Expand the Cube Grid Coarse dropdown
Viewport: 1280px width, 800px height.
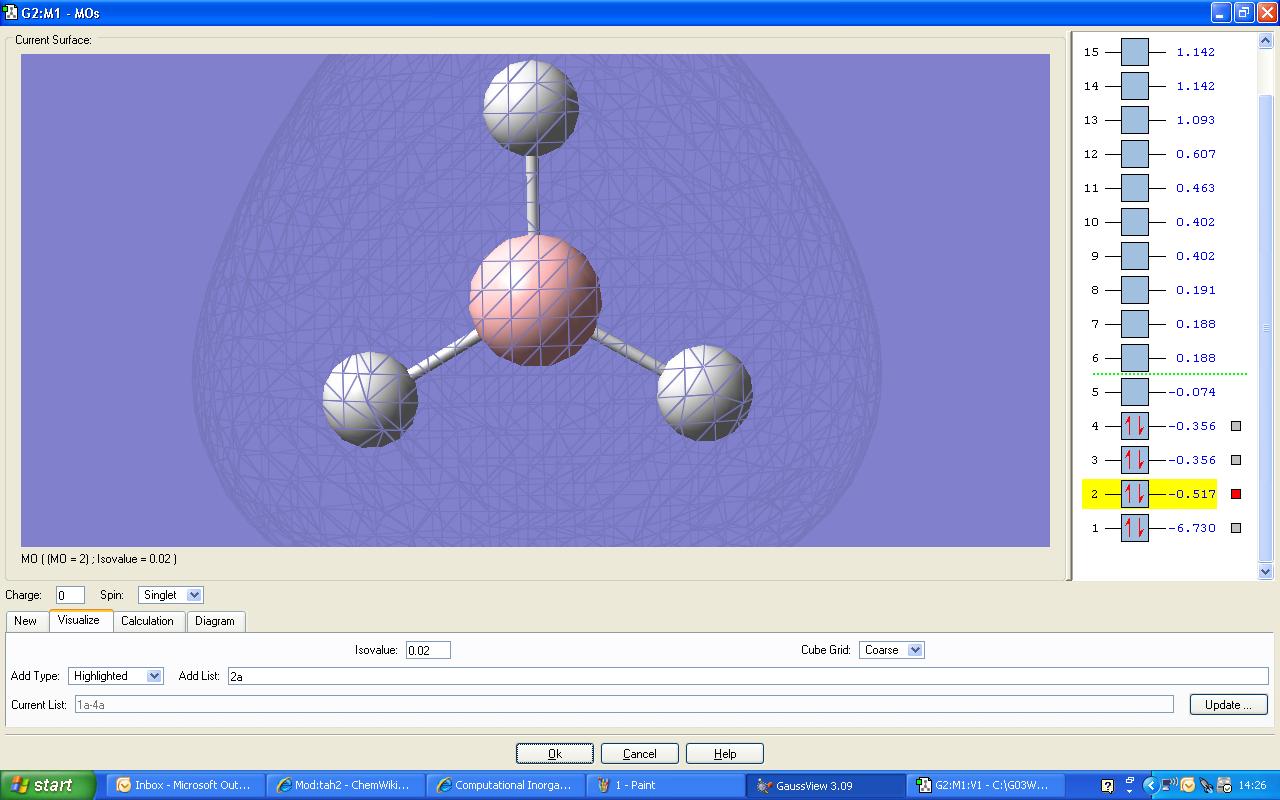pos(892,650)
